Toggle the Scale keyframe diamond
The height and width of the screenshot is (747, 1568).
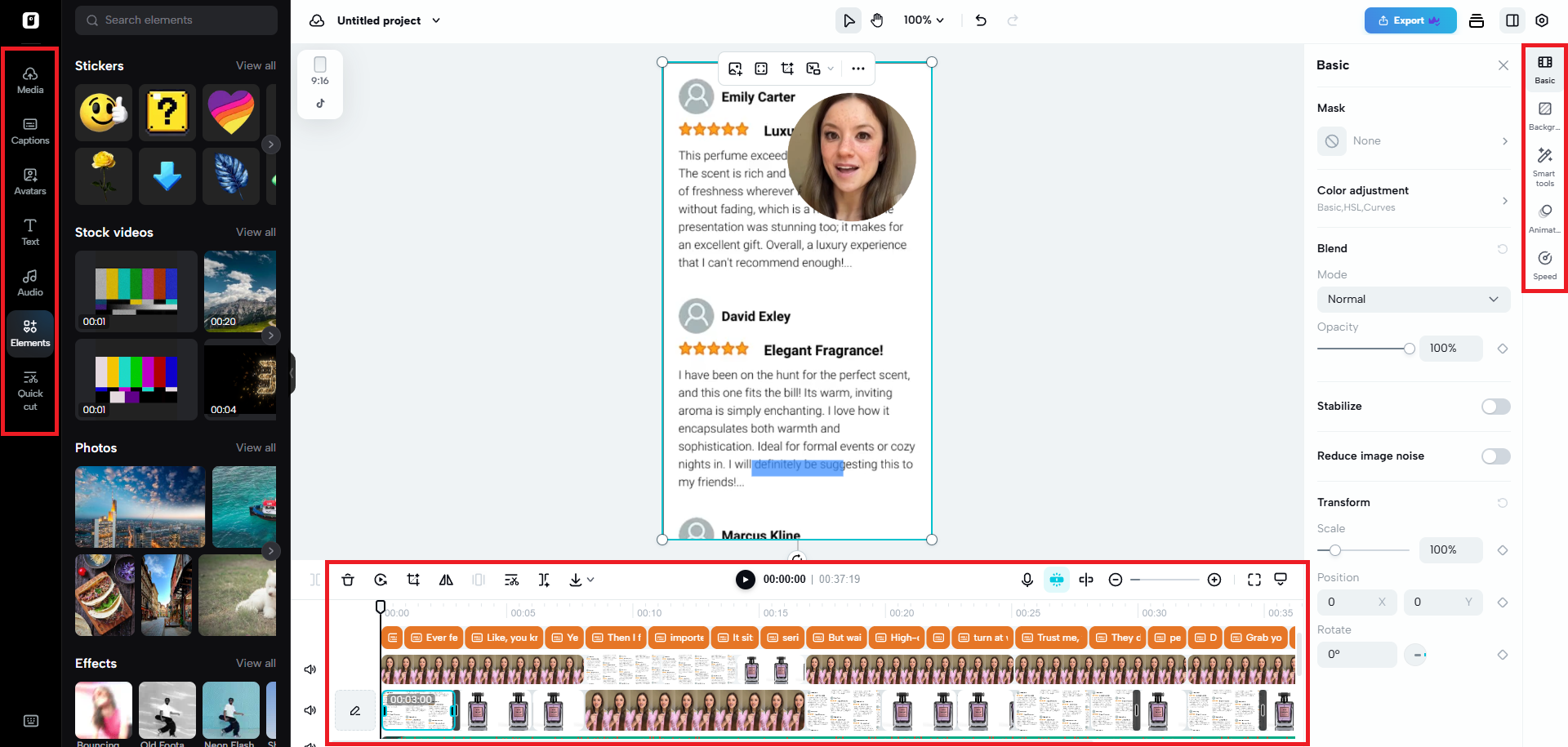tap(1502, 550)
